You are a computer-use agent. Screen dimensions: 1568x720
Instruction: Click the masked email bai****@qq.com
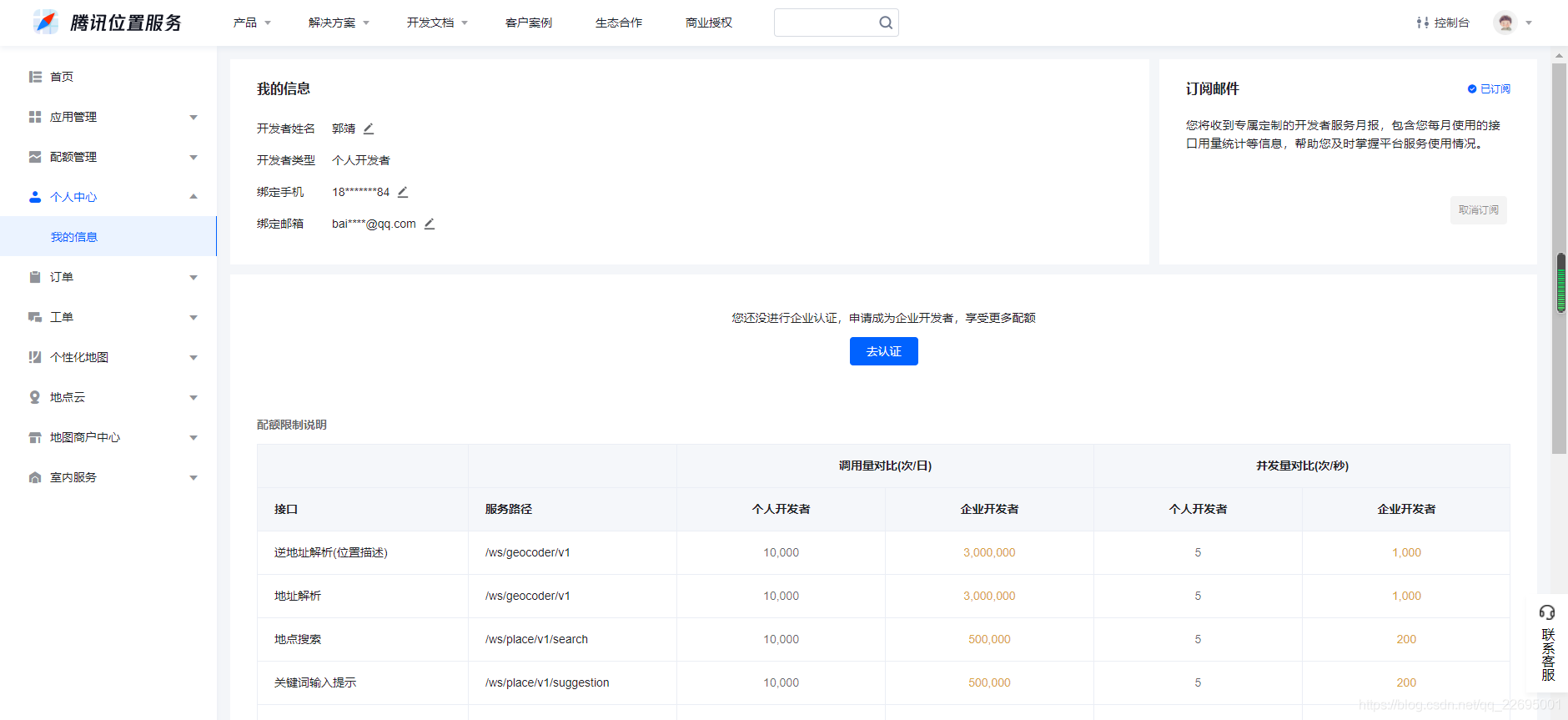(x=374, y=224)
